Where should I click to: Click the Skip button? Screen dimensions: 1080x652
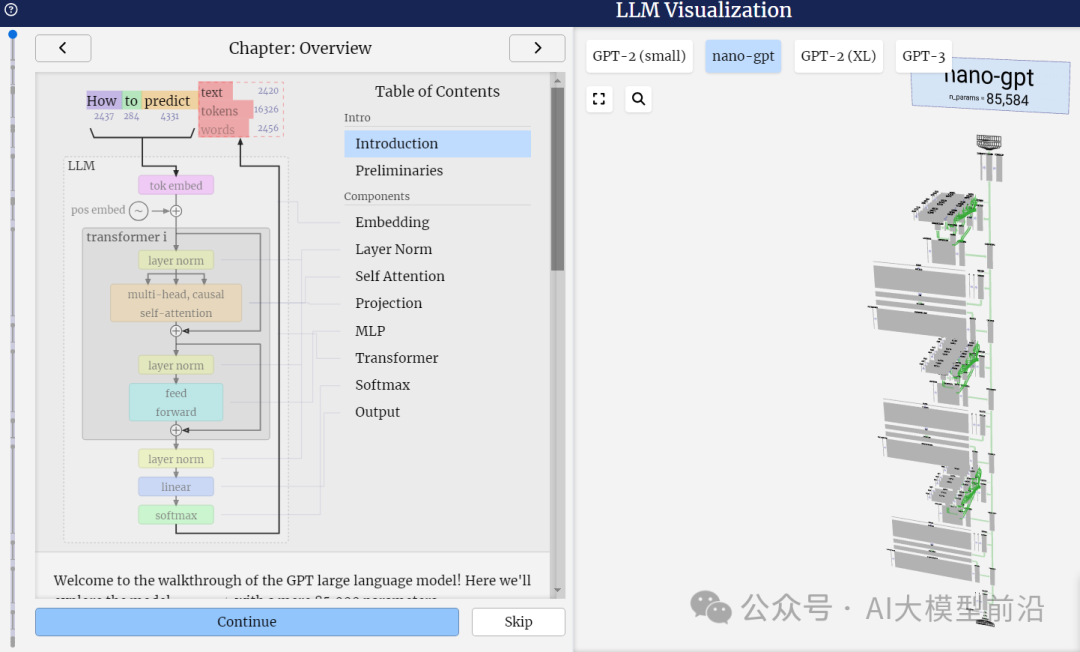pyautogui.click(x=518, y=622)
